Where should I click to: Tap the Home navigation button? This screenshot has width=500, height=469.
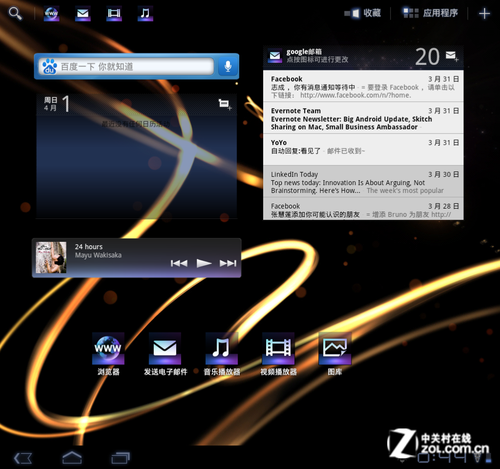[72, 458]
